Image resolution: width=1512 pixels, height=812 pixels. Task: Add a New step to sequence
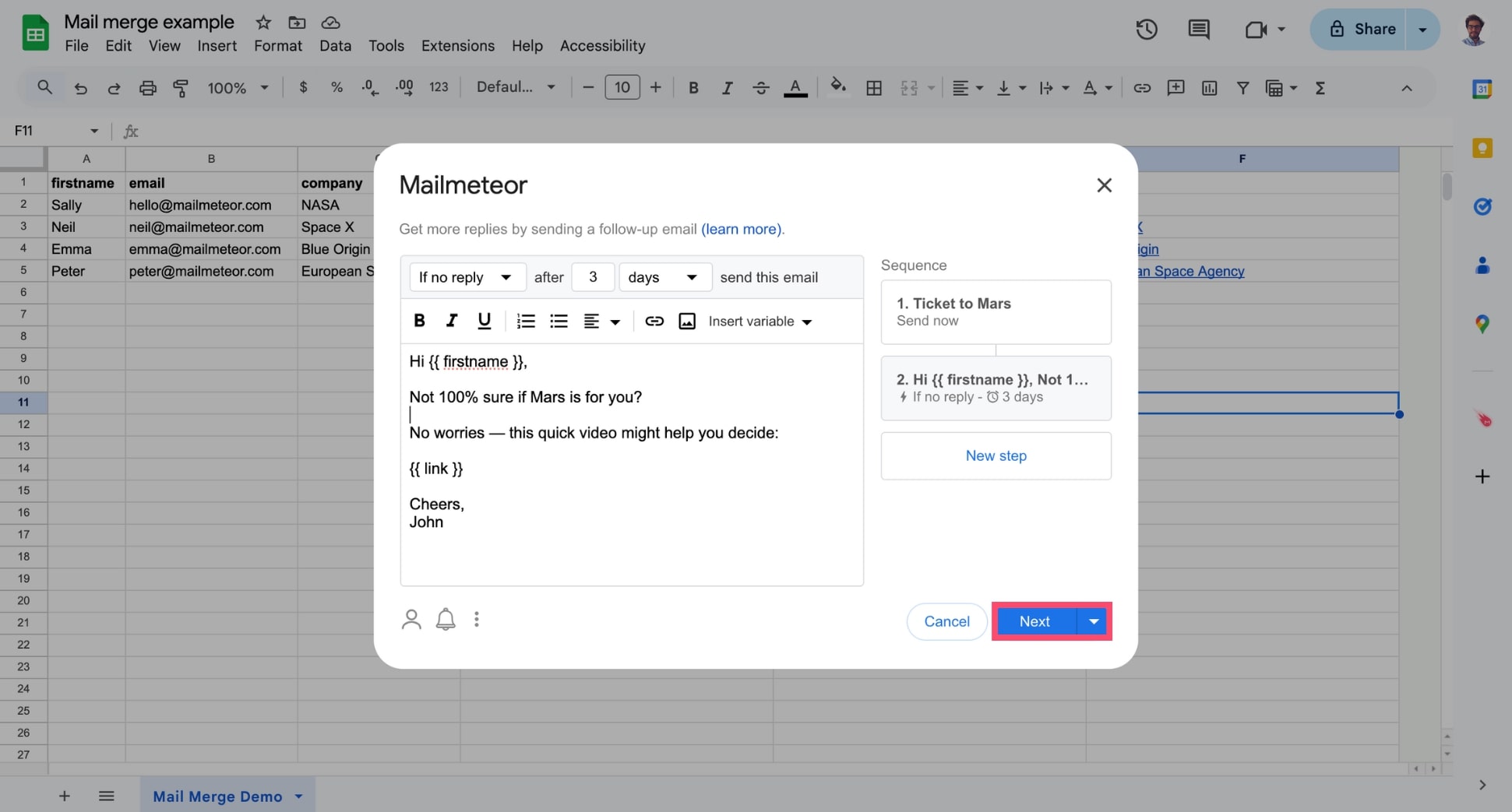click(996, 455)
